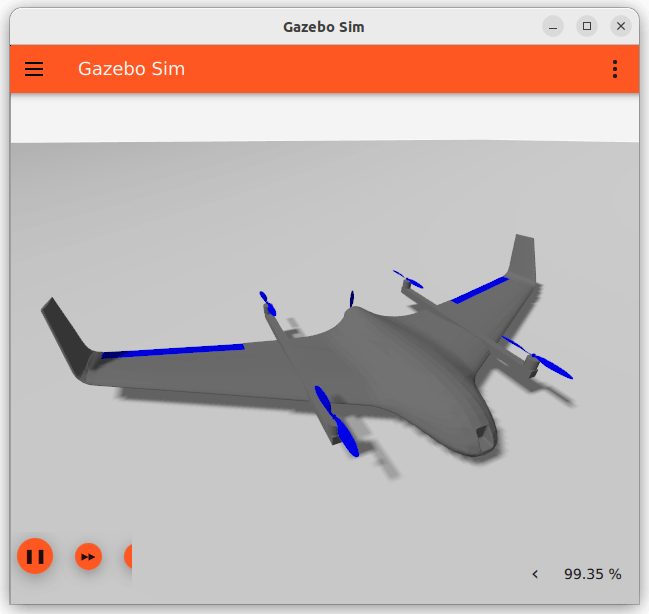Click the upturned right wingtip winglet
Image resolution: width=649 pixels, height=614 pixels.
pyautogui.click(x=522, y=258)
